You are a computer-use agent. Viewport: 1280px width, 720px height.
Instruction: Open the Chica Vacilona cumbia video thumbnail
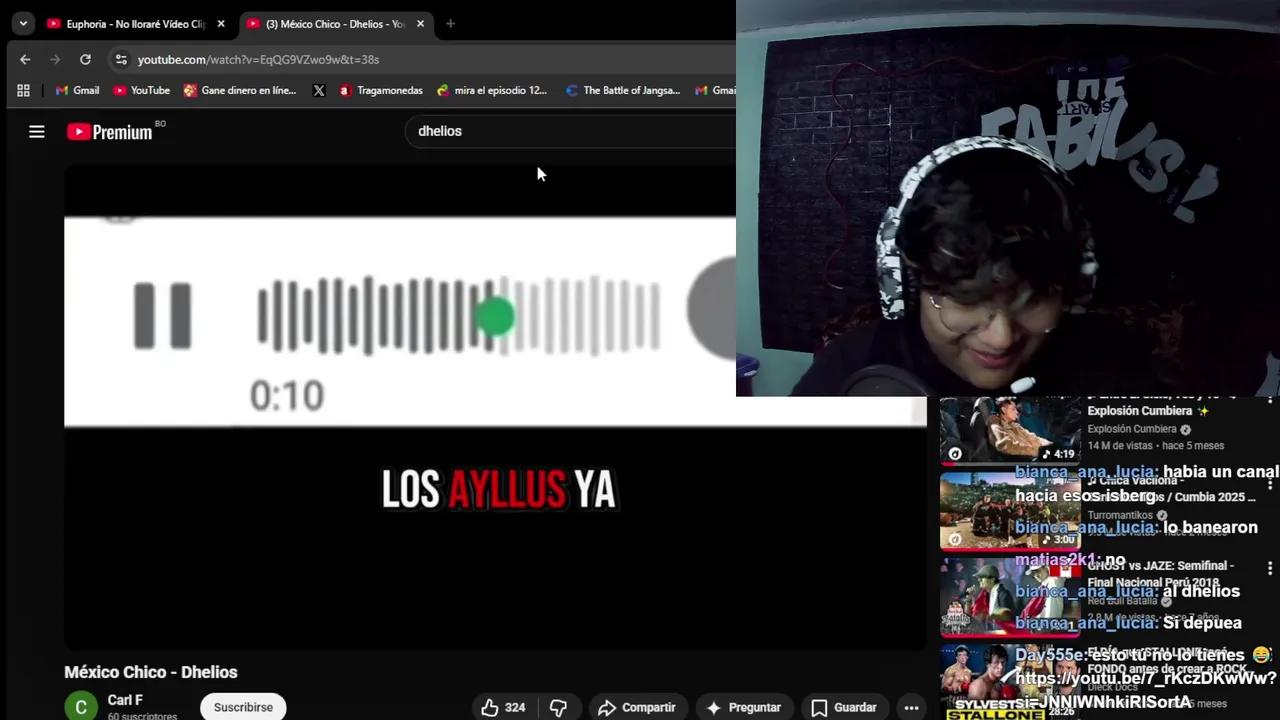click(x=1010, y=511)
